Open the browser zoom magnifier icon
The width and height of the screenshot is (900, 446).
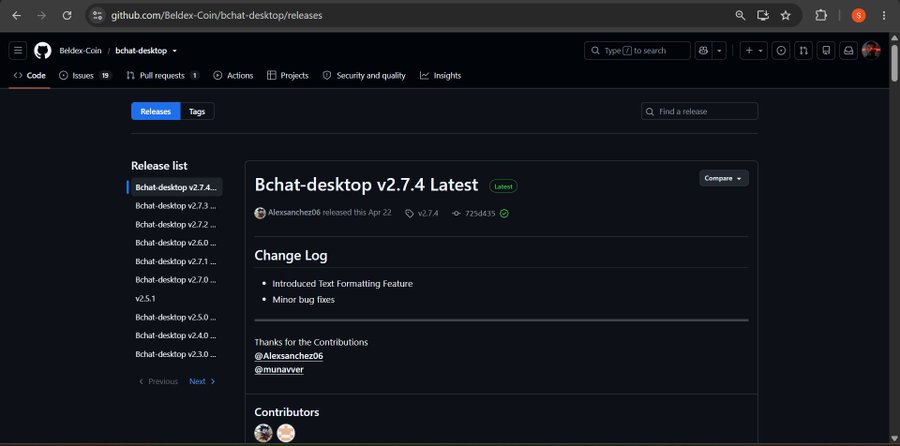click(x=740, y=15)
